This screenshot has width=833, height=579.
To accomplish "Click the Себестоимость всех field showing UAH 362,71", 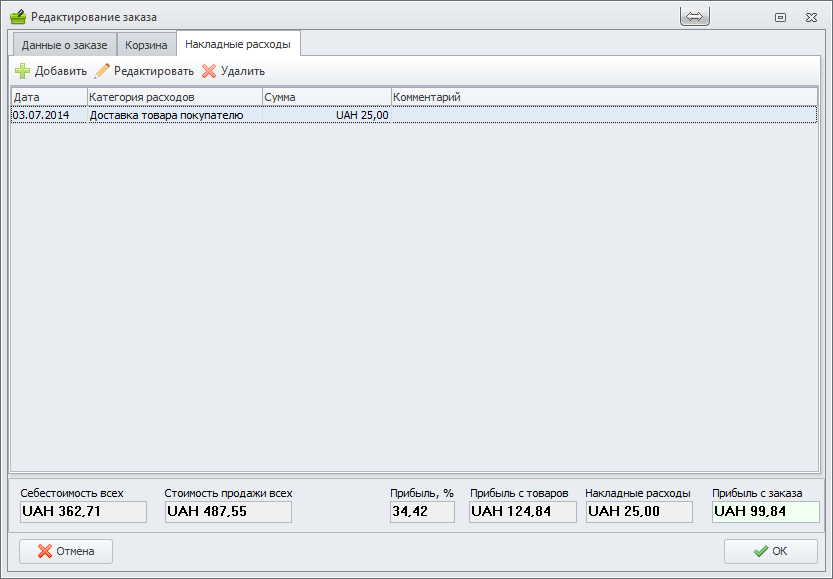I will pyautogui.click(x=83, y=512).
